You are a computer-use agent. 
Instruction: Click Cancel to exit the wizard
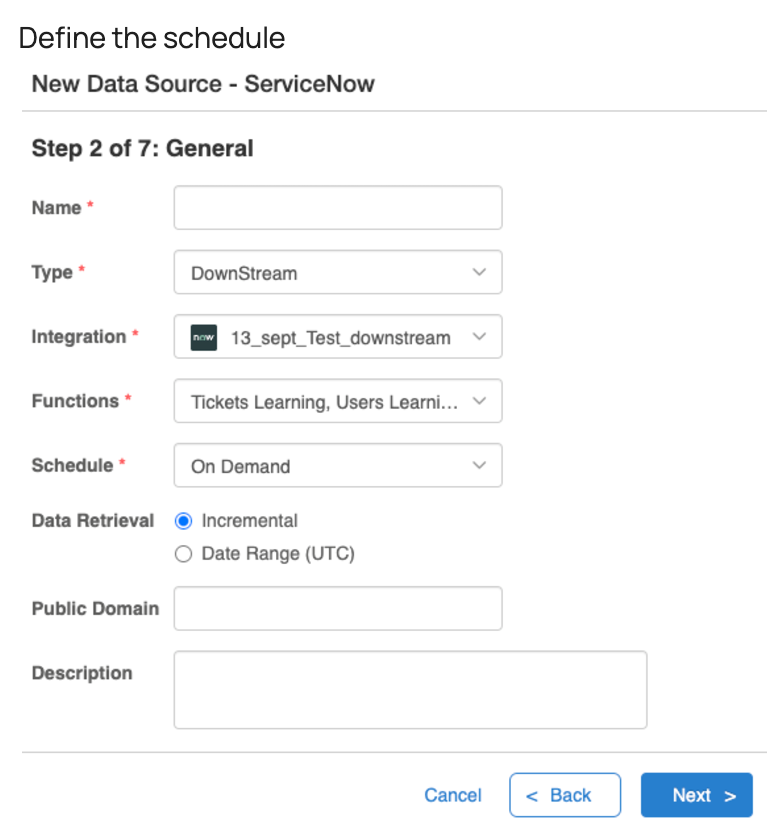pos(453,795)
